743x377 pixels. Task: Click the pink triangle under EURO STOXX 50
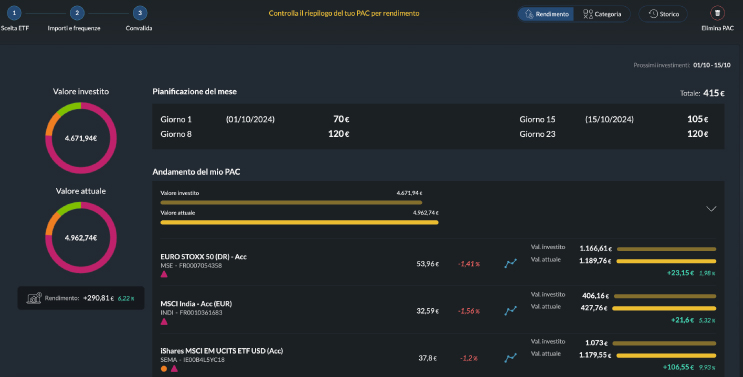(164, 274)
